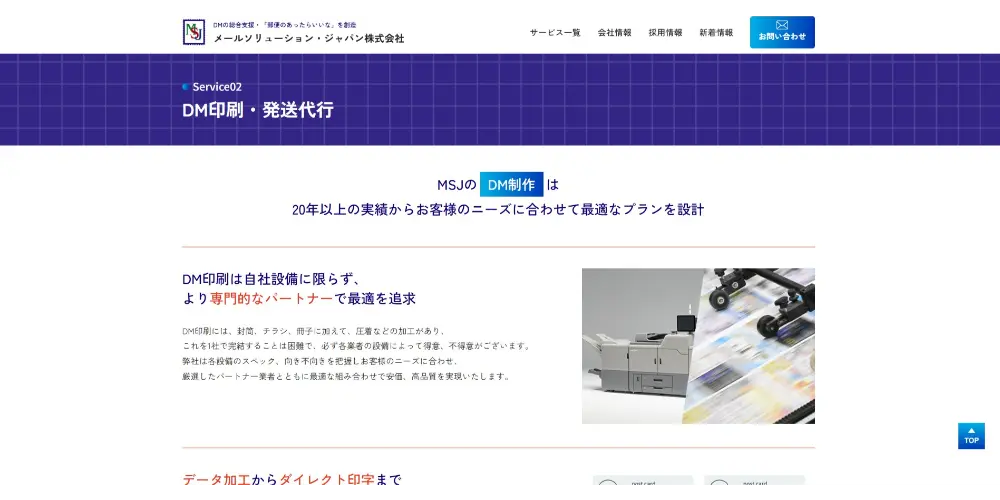1000x500 pixels.
Task: Click the お問い合わせ contact button
Action: coord(782,32)
